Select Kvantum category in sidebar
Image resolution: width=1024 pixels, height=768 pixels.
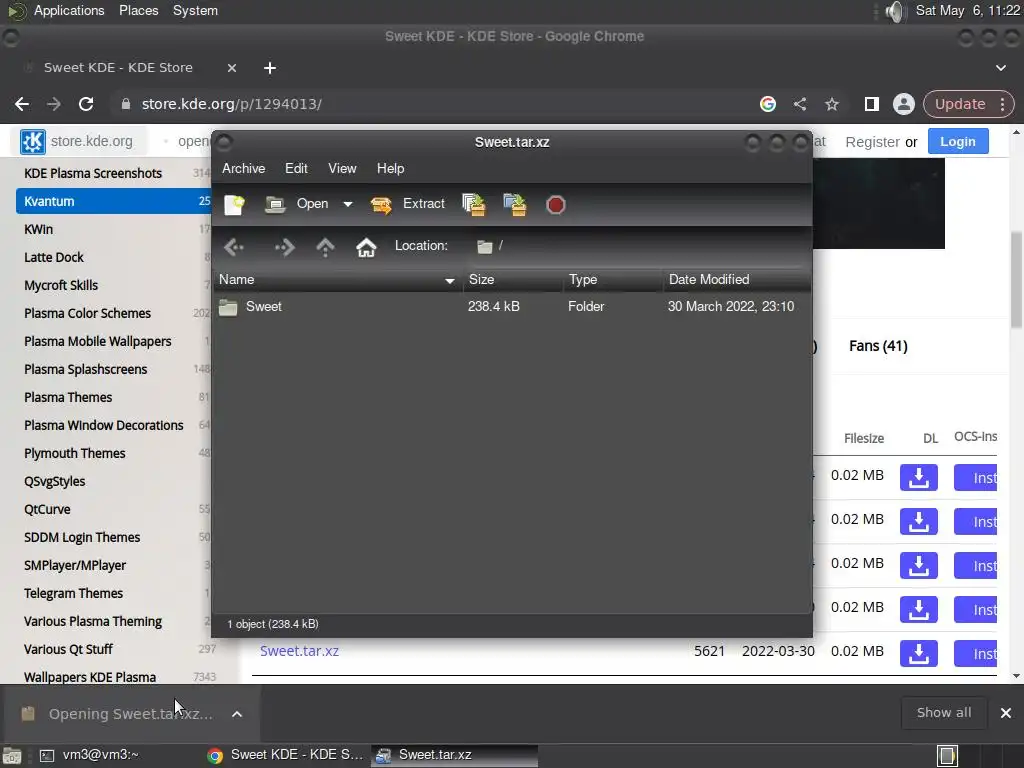[x=114, y=201]
